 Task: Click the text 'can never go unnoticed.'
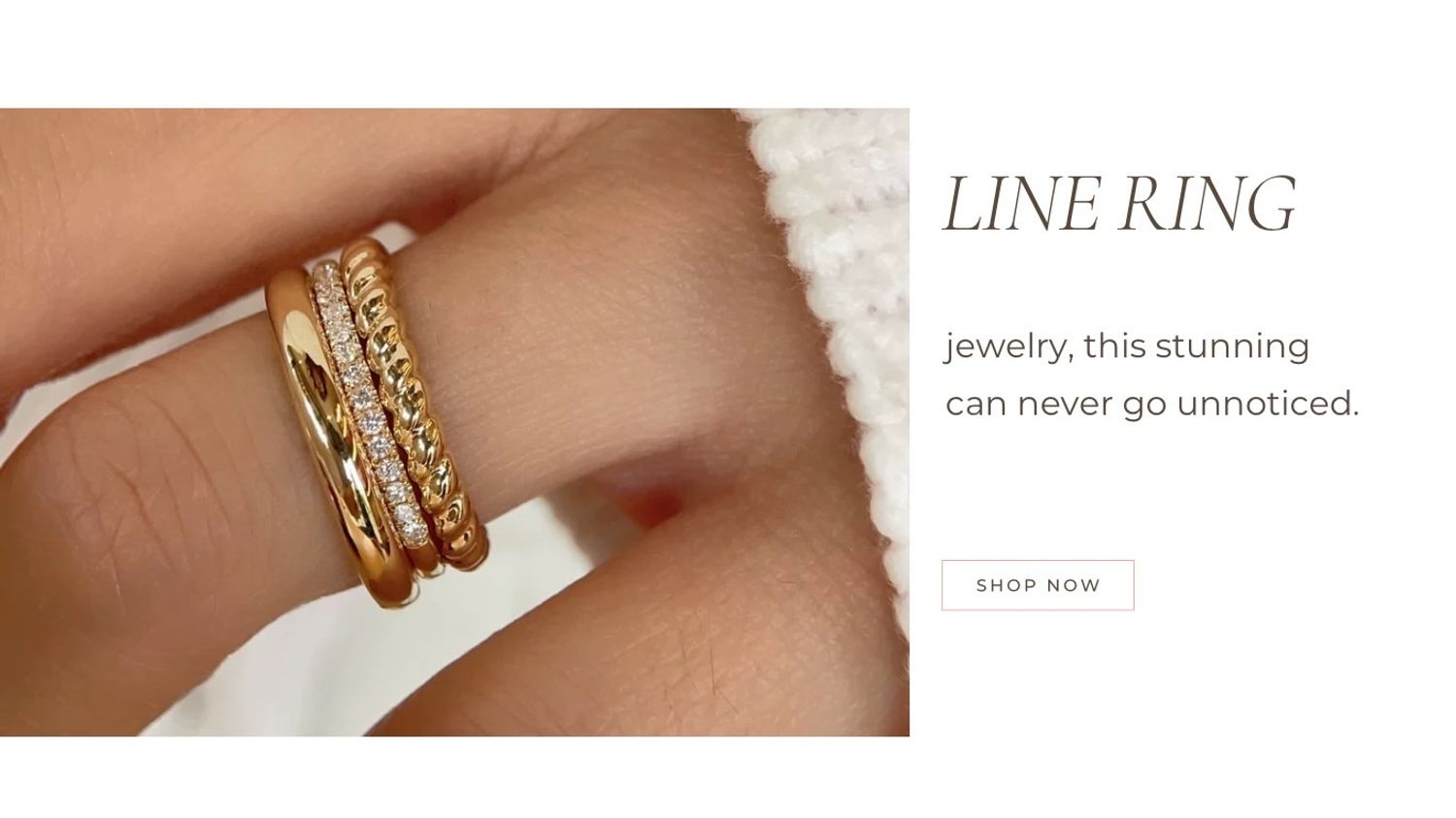point(1152,404)
